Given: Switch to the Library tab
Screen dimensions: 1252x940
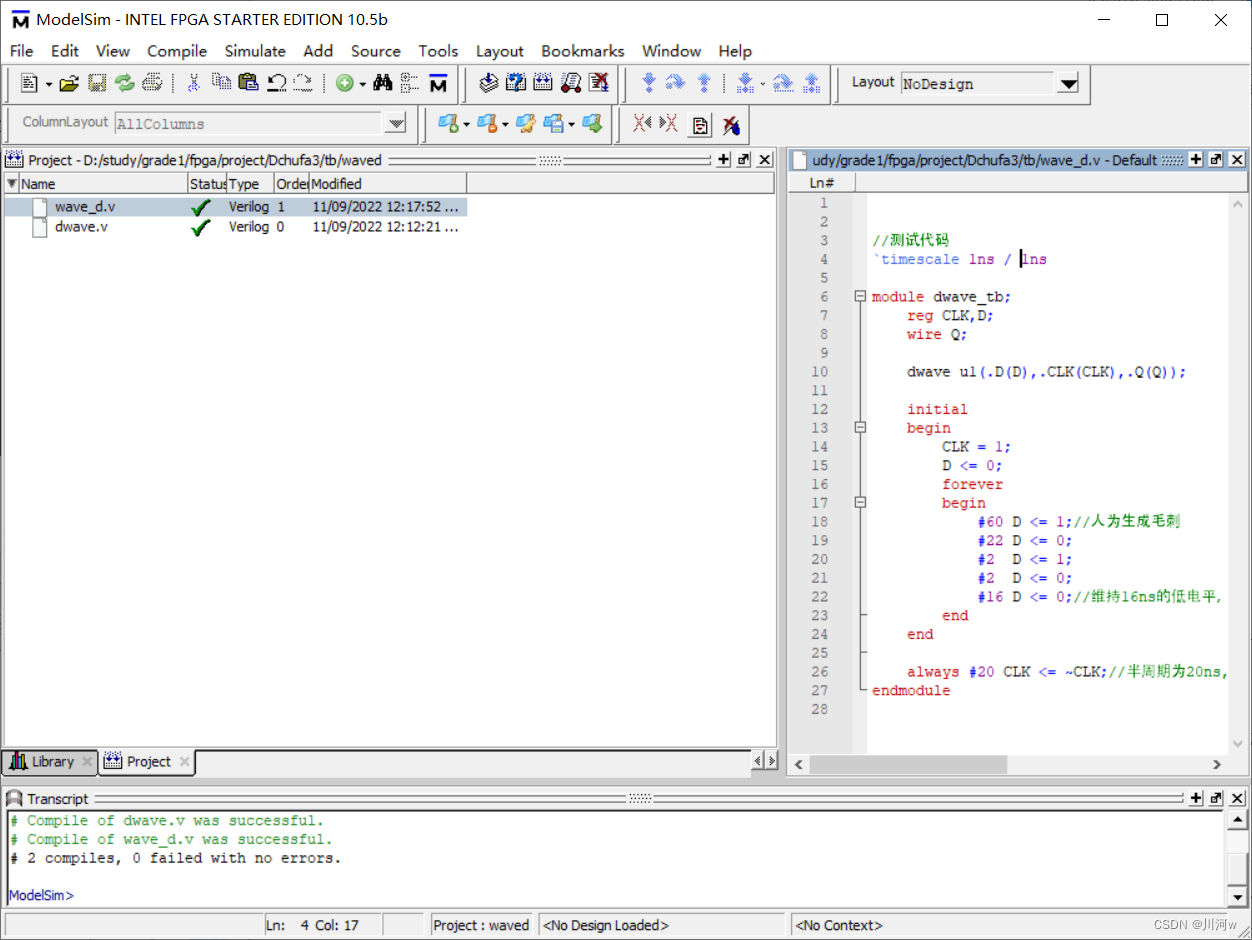Looking at the screenshot, I should click(50, 762).
